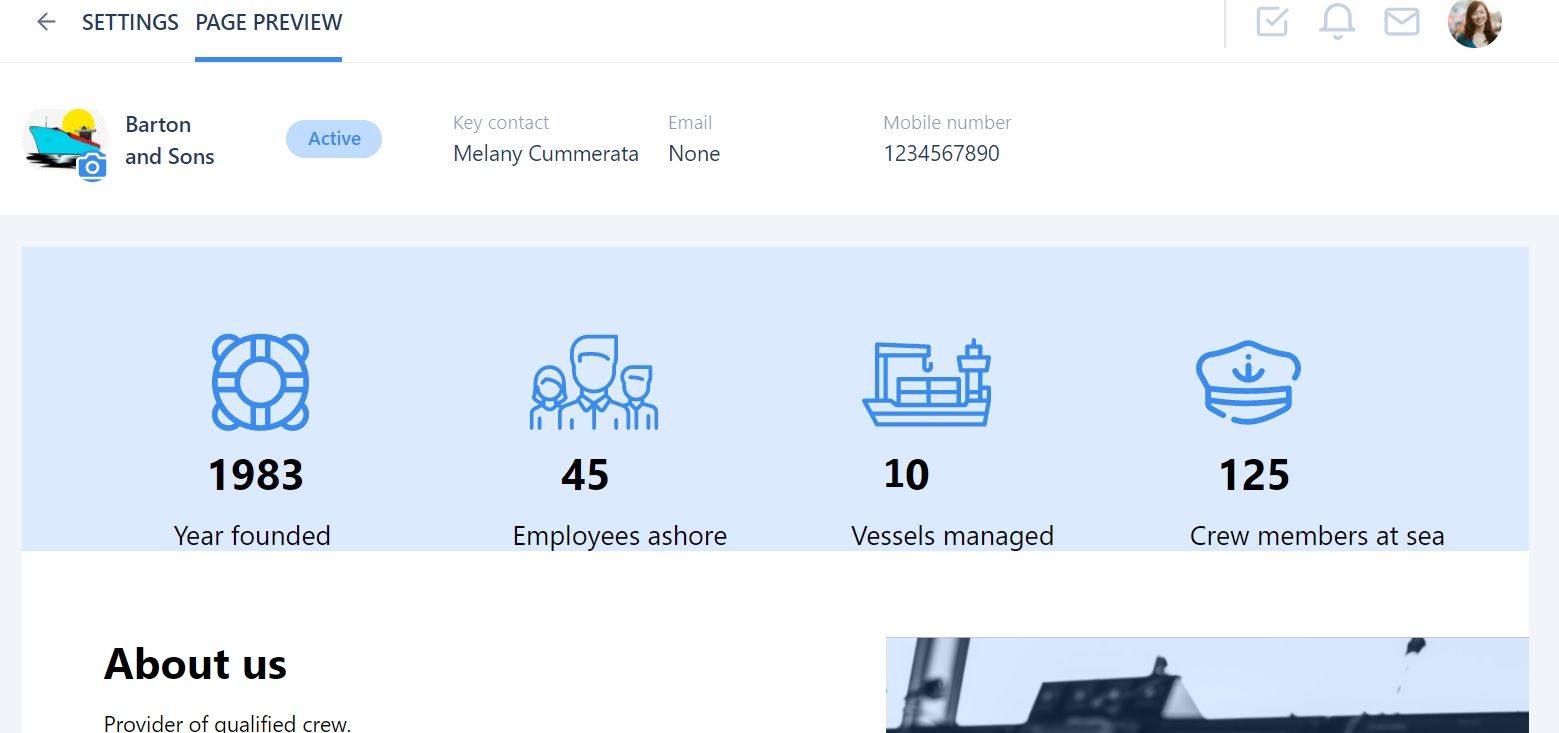This screenshot has width=1559, height=733.
Task: Click the About us heading
Action: pos(195,664)
